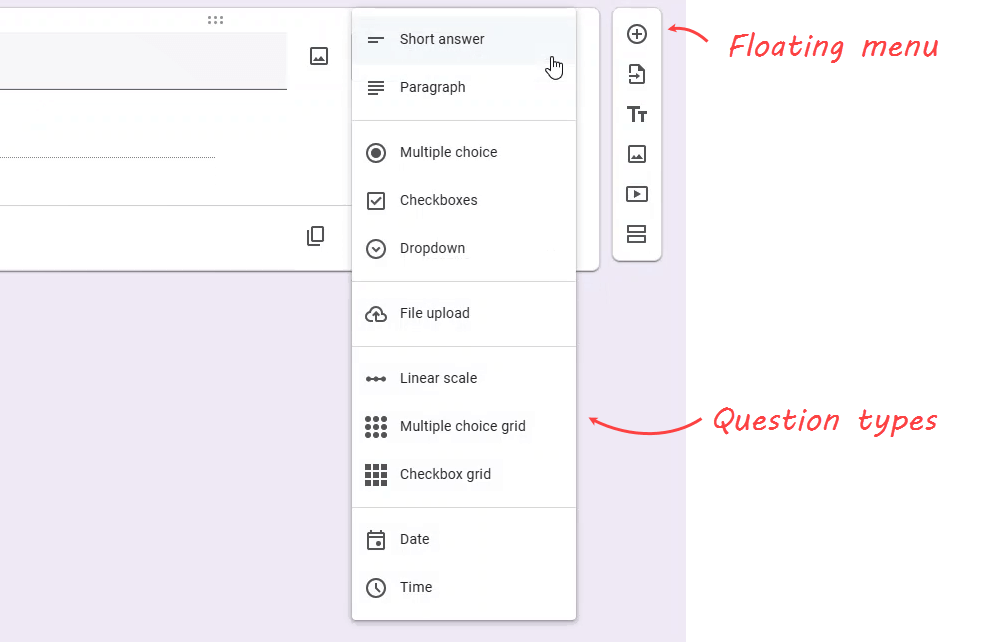This screenshot has width=1003, height=642.
Task: Select File upload from the question types
Action: point(434,313)
